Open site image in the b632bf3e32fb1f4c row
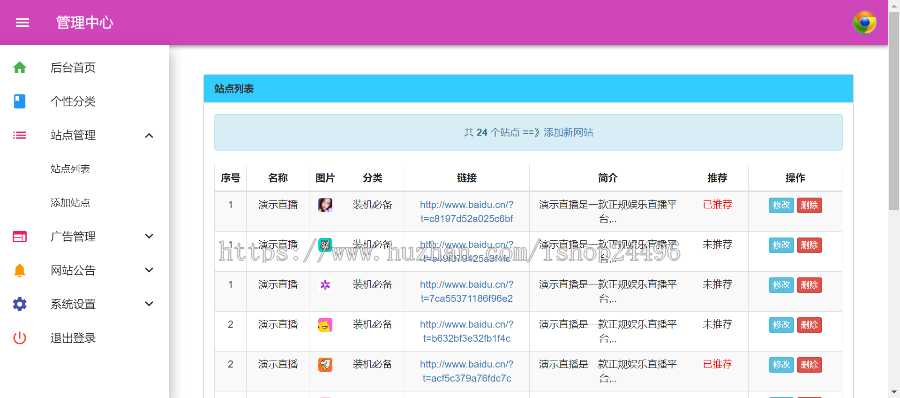Image resolution: width=900 pixels, height=398 pixels. pos(325,325)
